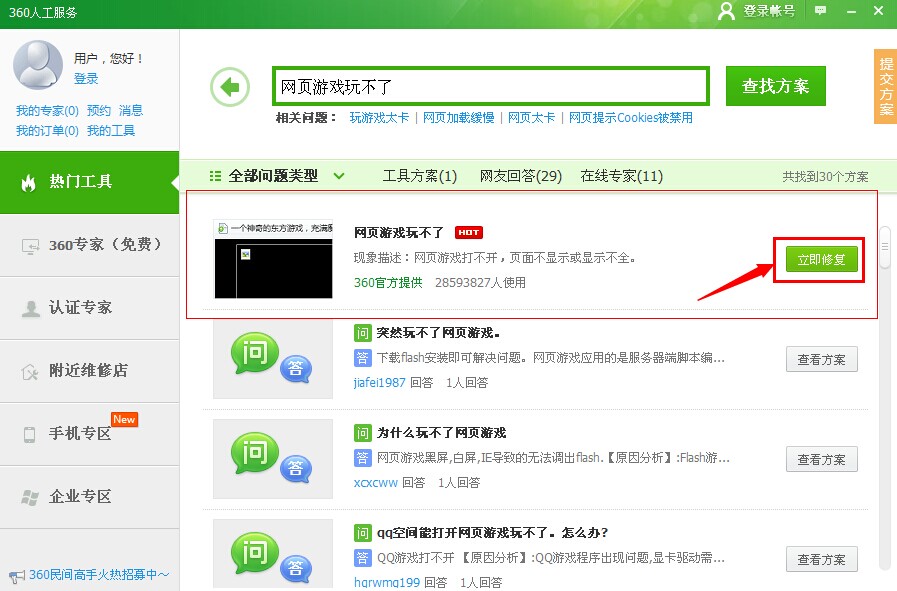The width and height of the screenshot is (897, 591).
Task: Click the 登录 link under user greeting
Action: click(x=86, y=79)
